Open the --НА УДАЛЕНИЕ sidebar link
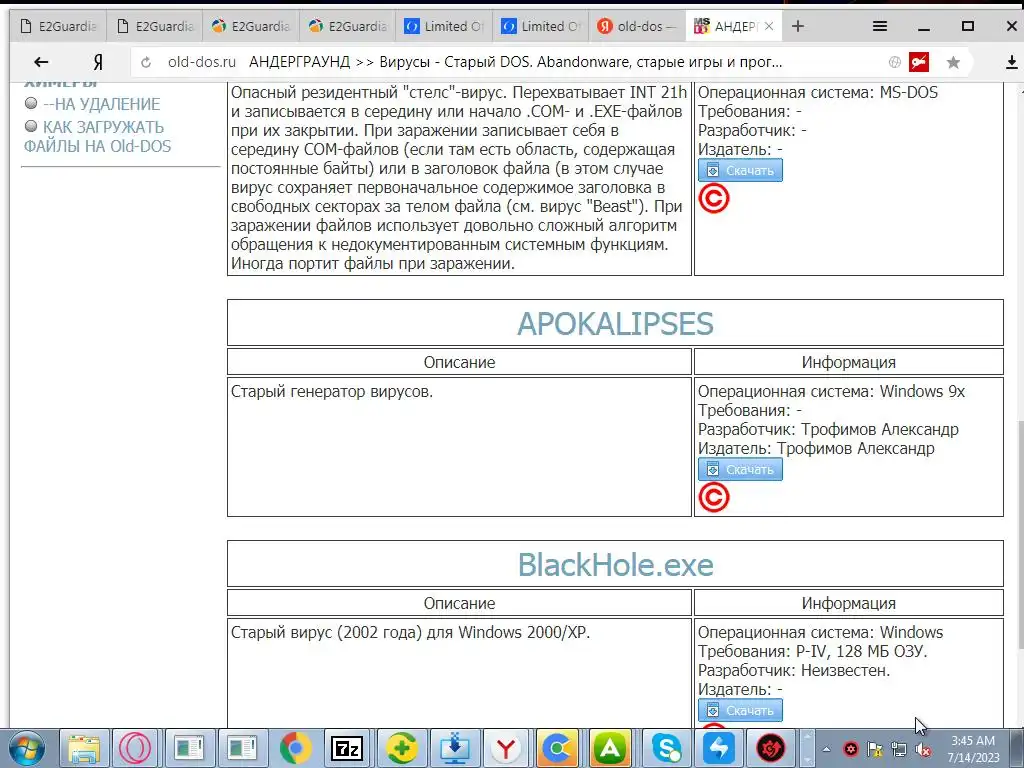The width and height of the screenshot is (1024, 768). pos(101,104)
